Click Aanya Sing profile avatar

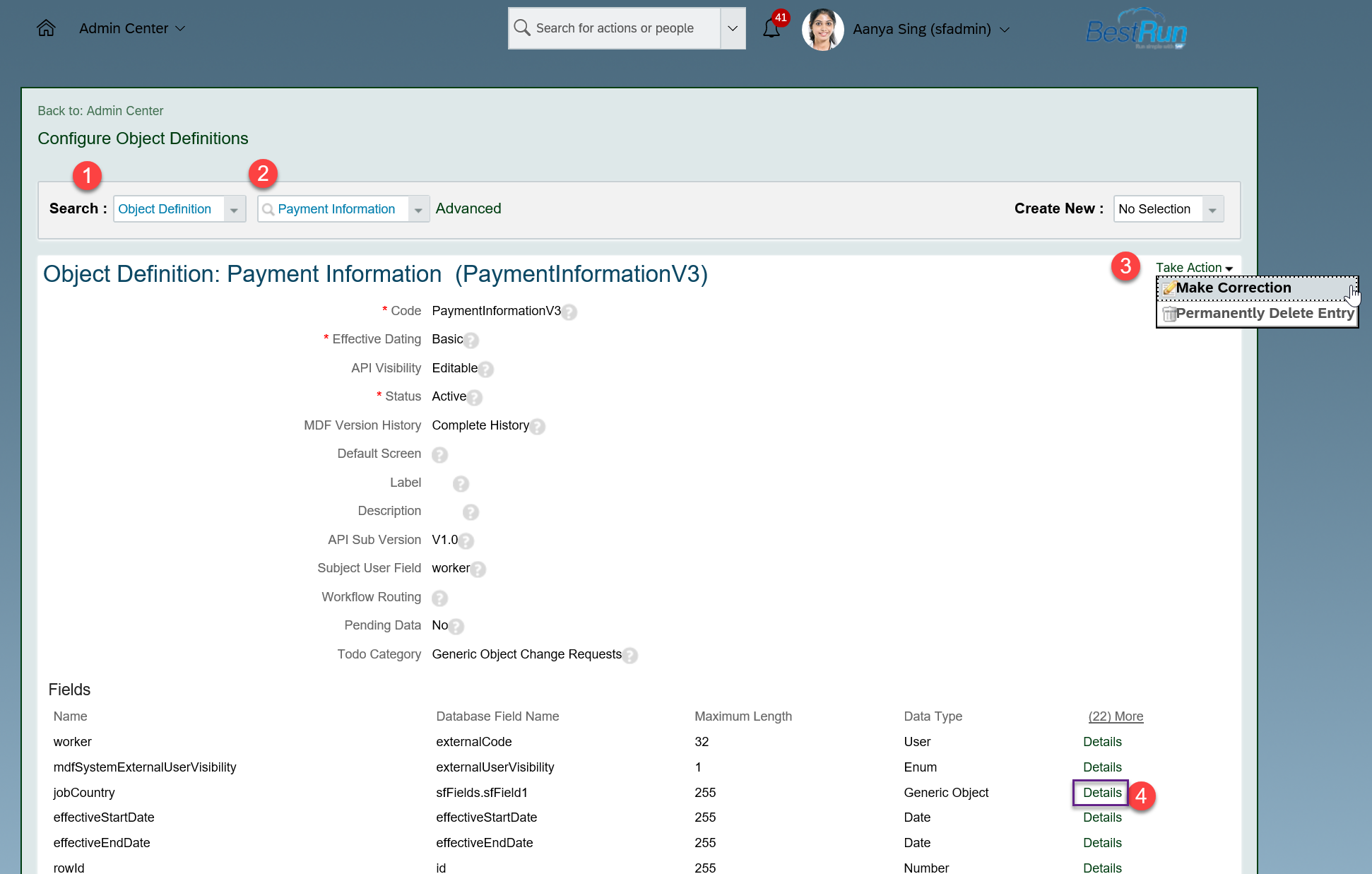click(823, 29)
